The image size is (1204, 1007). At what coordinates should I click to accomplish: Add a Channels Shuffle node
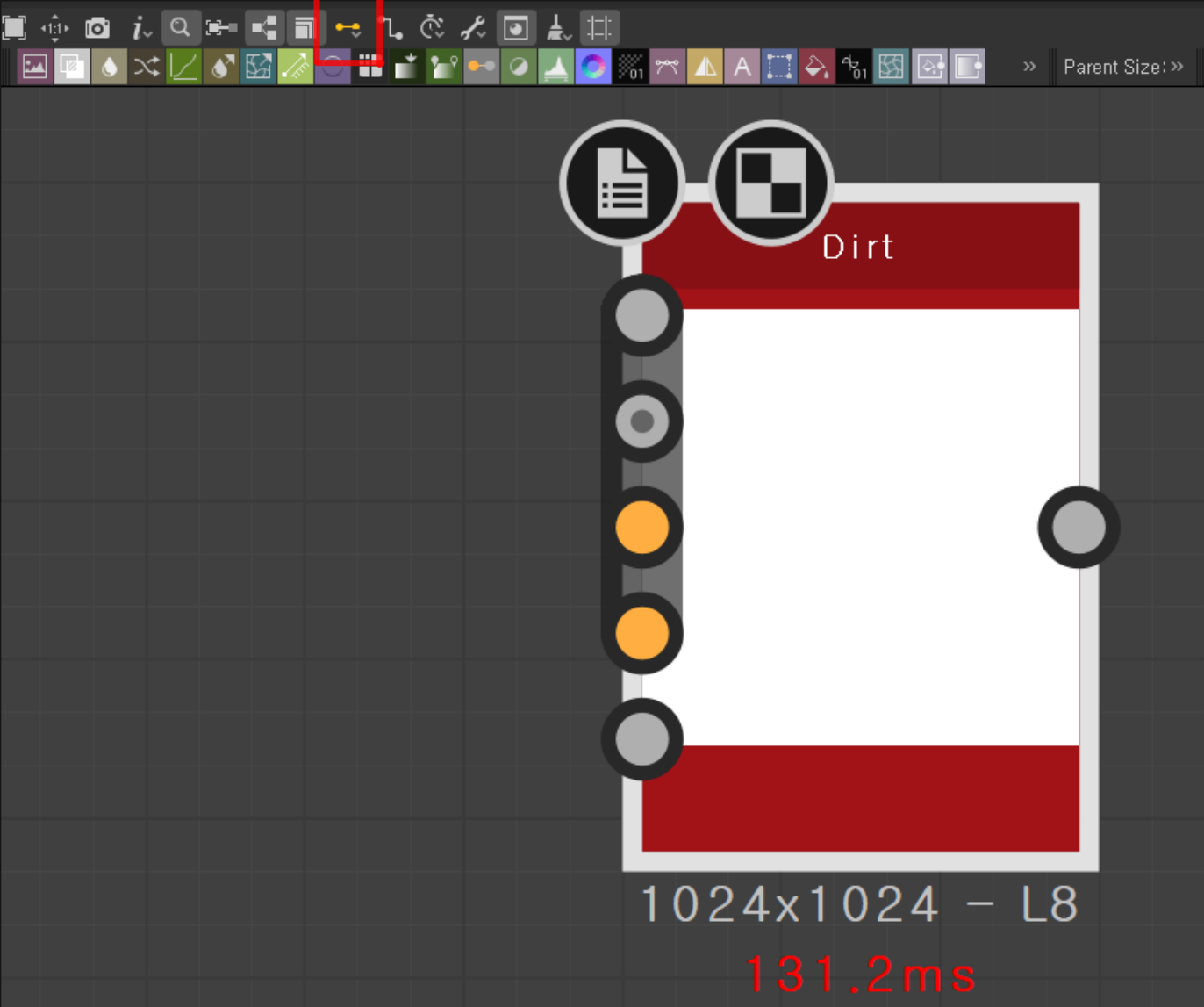[147, 67]
